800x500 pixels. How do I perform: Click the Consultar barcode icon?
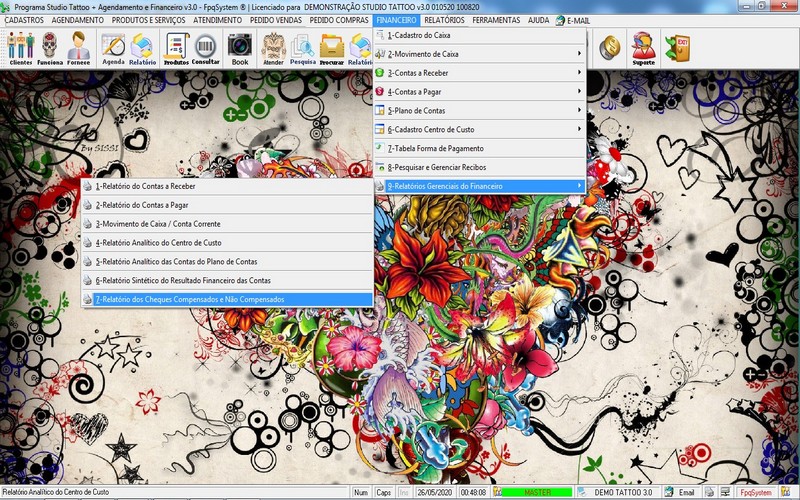206,48
